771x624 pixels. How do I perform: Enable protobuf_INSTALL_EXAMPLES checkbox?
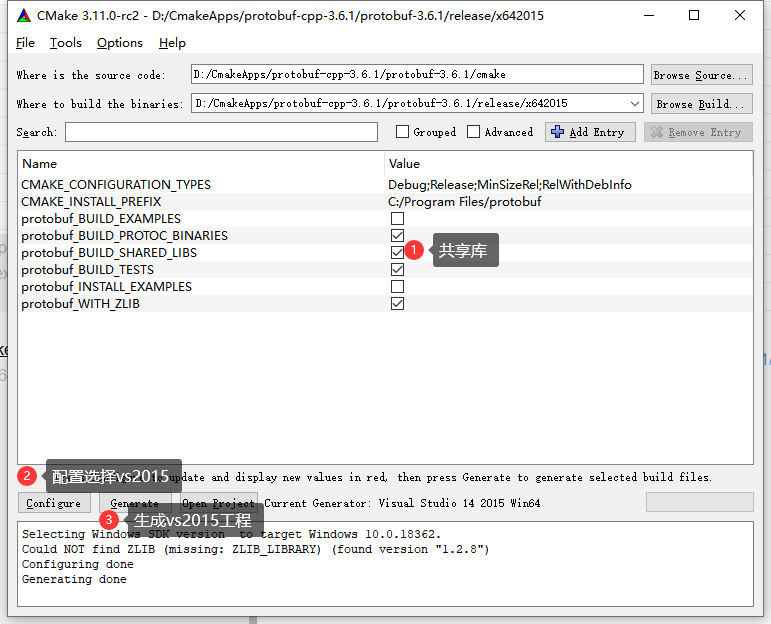pyautogui.click(x=397, y=287)
